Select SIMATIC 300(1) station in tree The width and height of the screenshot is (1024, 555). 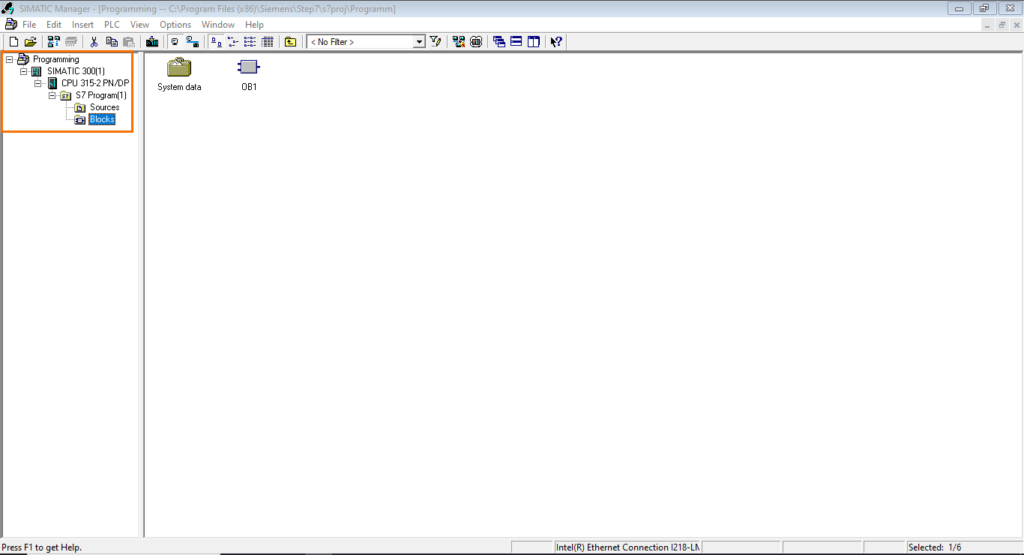[76, 71]
